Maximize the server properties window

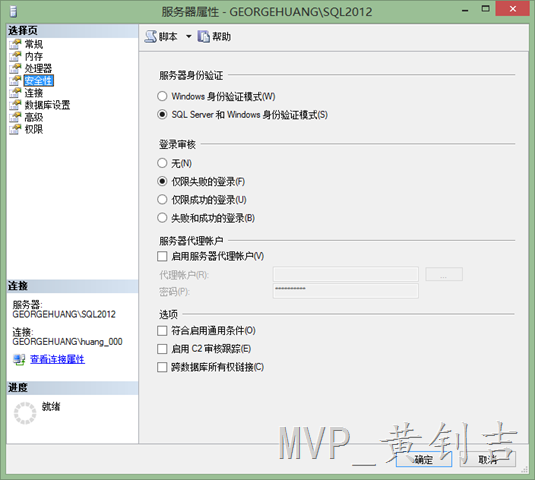point(486,9)
